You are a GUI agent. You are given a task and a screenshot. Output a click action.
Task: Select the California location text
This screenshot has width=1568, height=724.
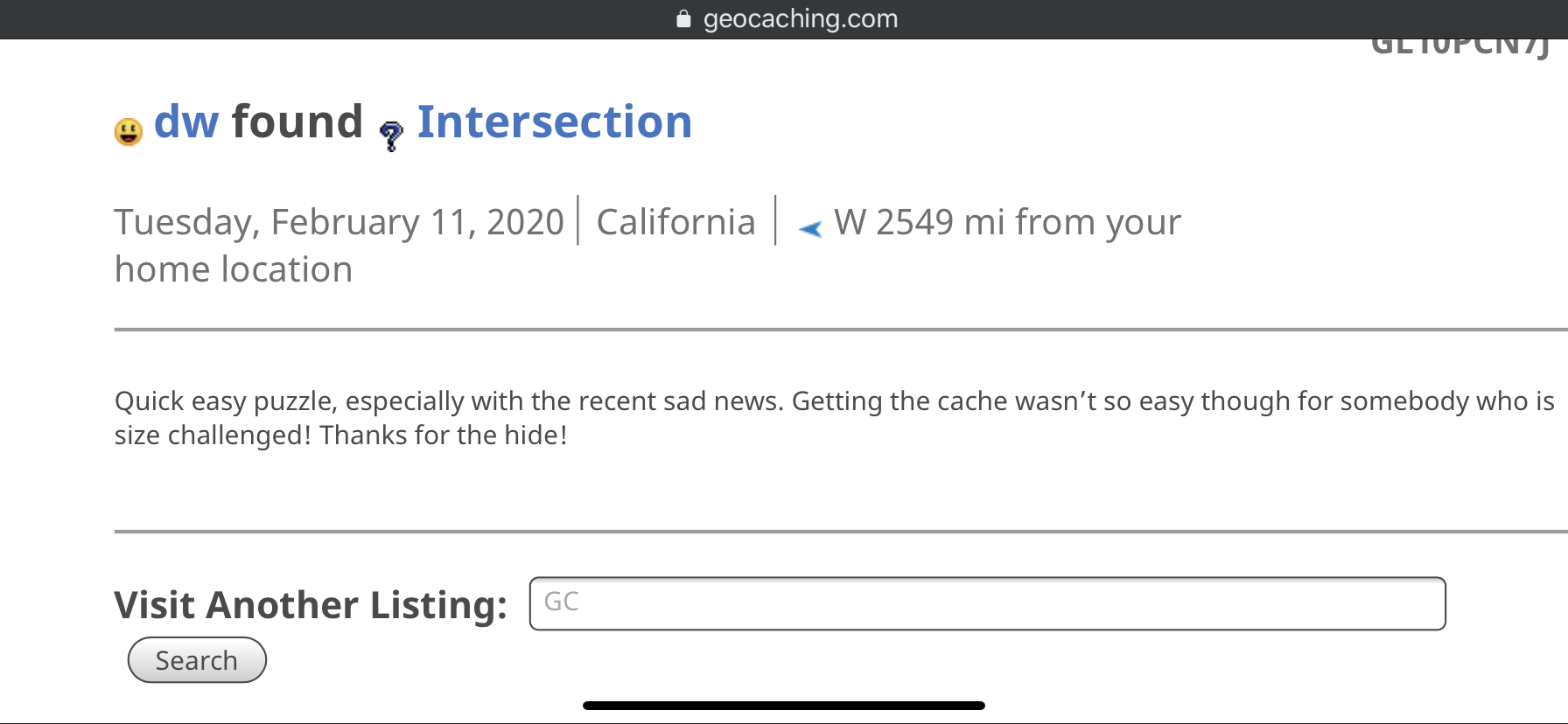(x=675, y=222)
